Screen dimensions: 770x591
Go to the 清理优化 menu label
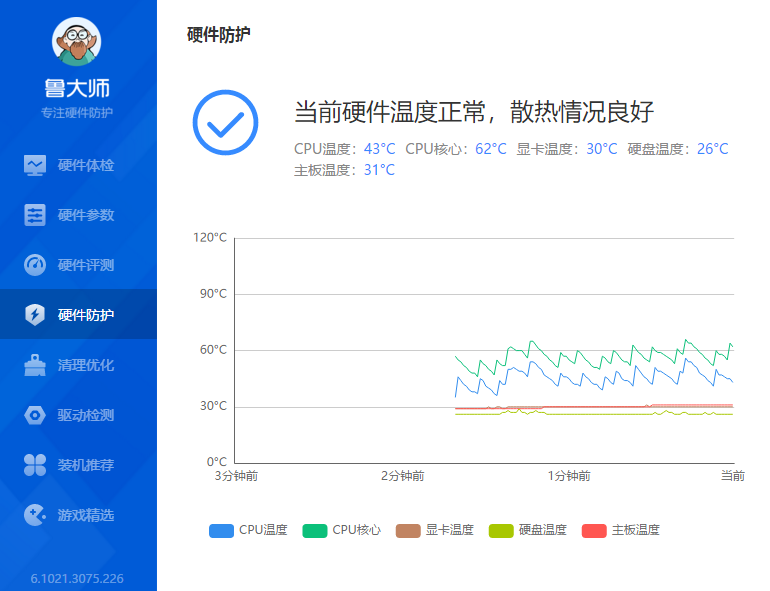coord(85,365)
